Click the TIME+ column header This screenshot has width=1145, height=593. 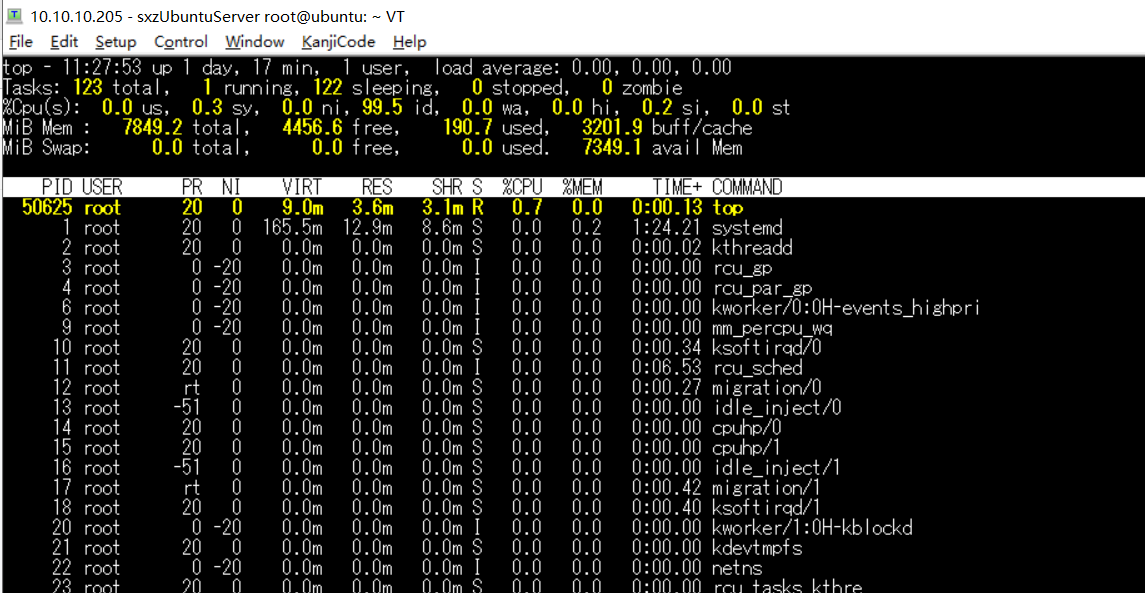coord(677,188)
